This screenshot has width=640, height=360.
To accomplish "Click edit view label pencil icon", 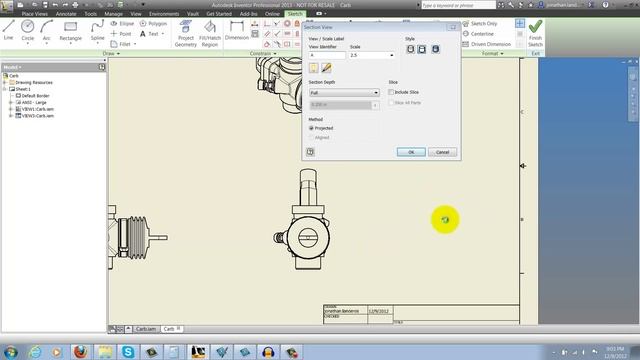I will (x=326, y=68).
